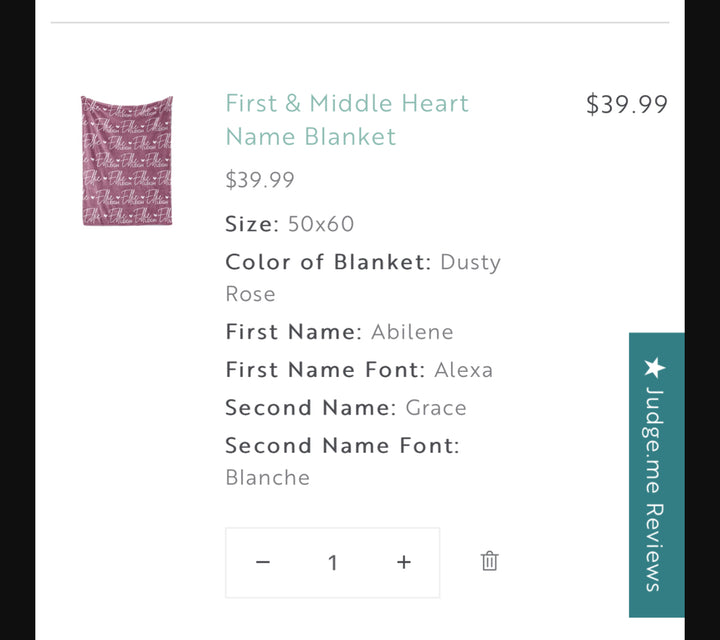The width and height of the screenshot is (720, 640).
Task: Click First Name: Abilene detail
Action: (339, 332)
